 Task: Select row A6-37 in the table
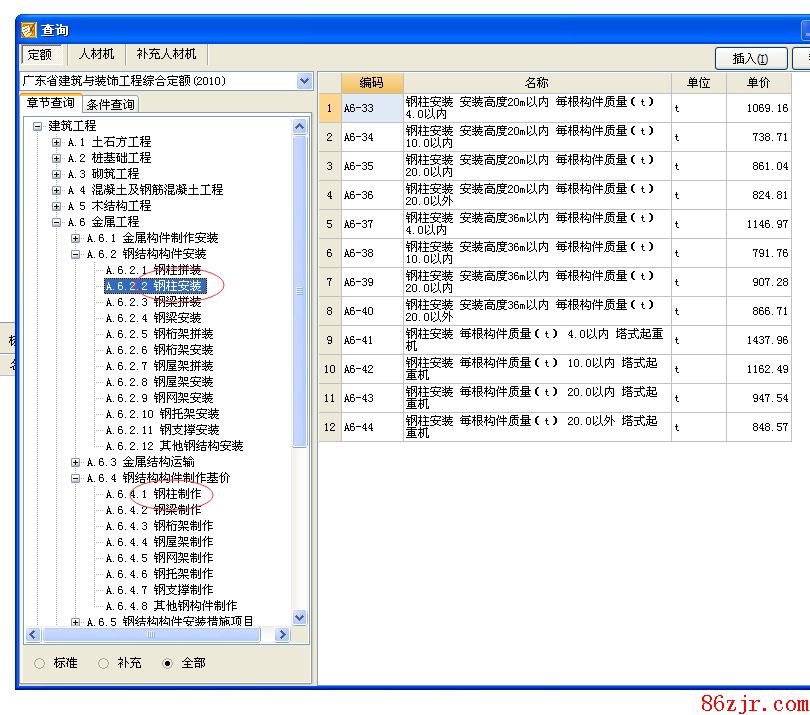coord(359,225)
